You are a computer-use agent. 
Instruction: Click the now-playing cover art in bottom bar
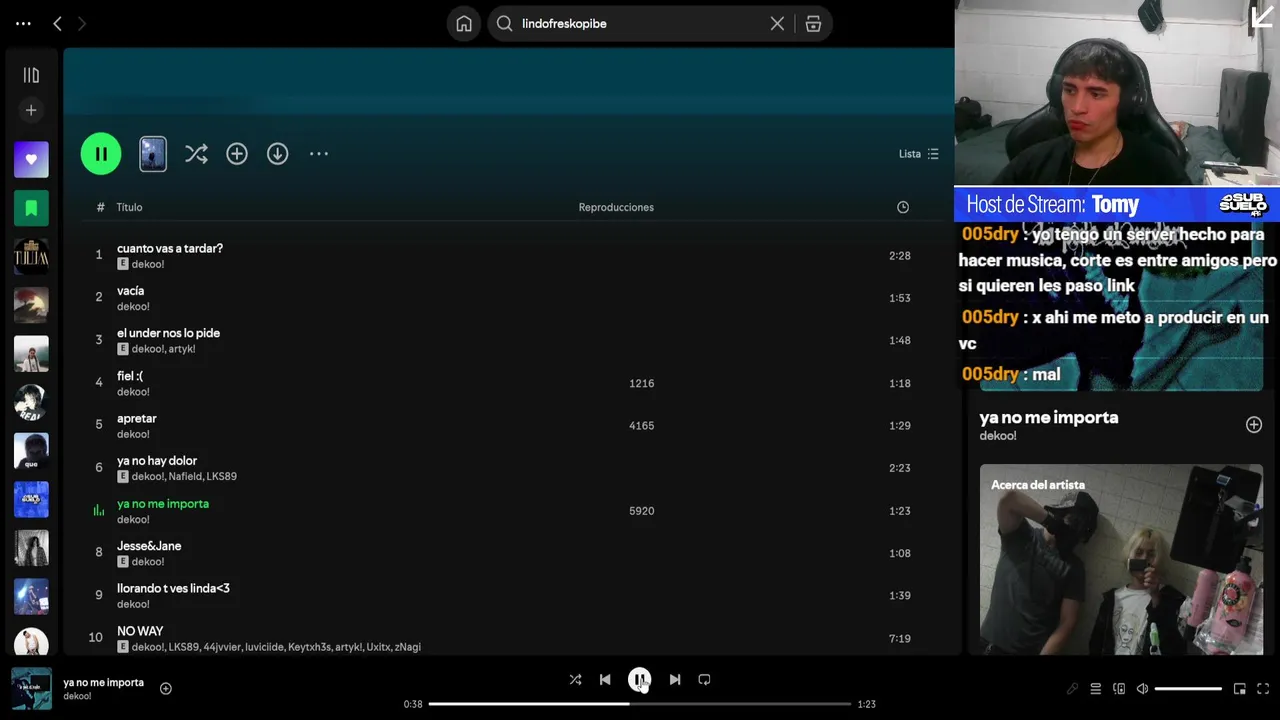pos(31,688)
